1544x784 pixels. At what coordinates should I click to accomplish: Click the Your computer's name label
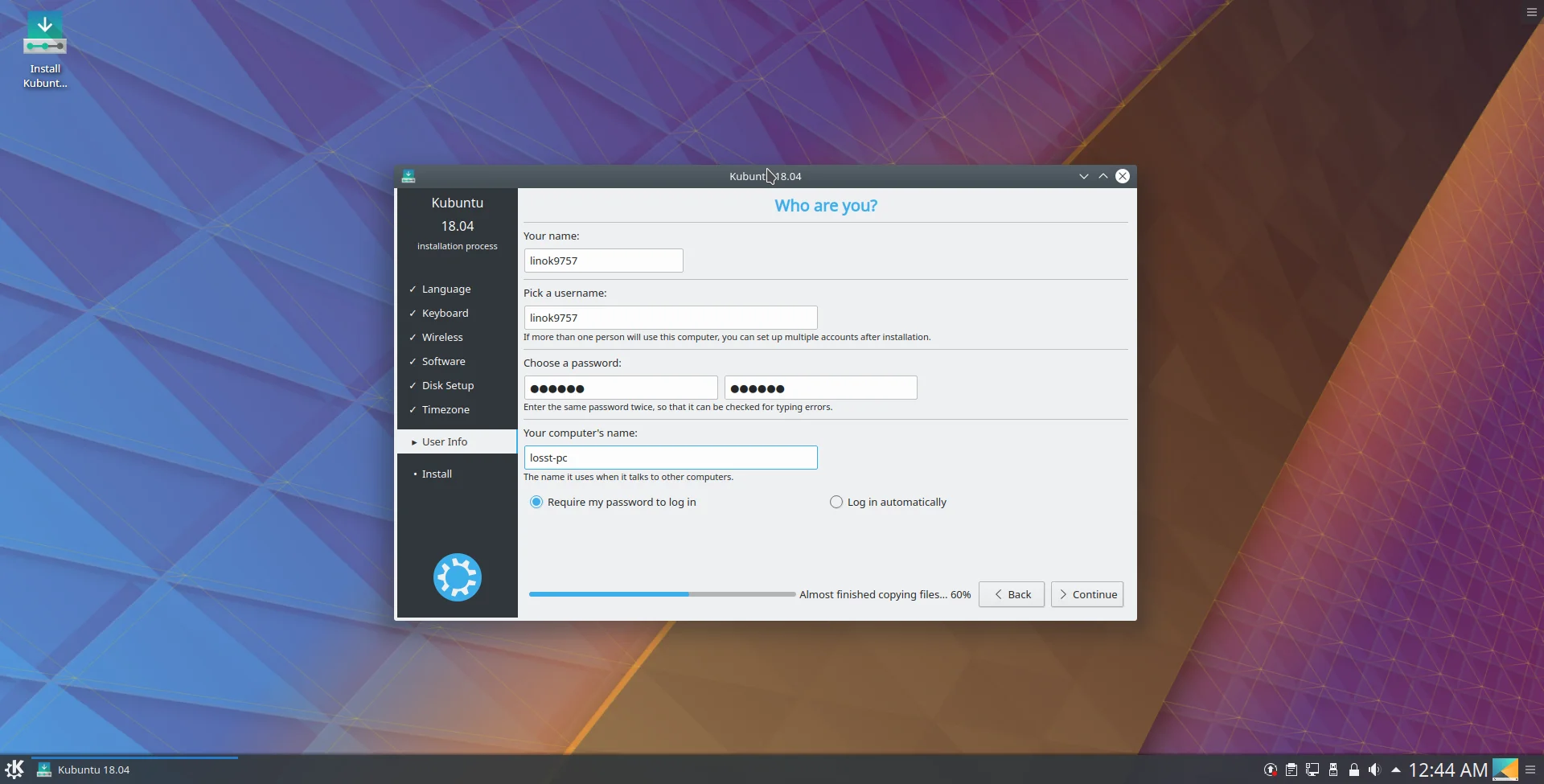581,433
